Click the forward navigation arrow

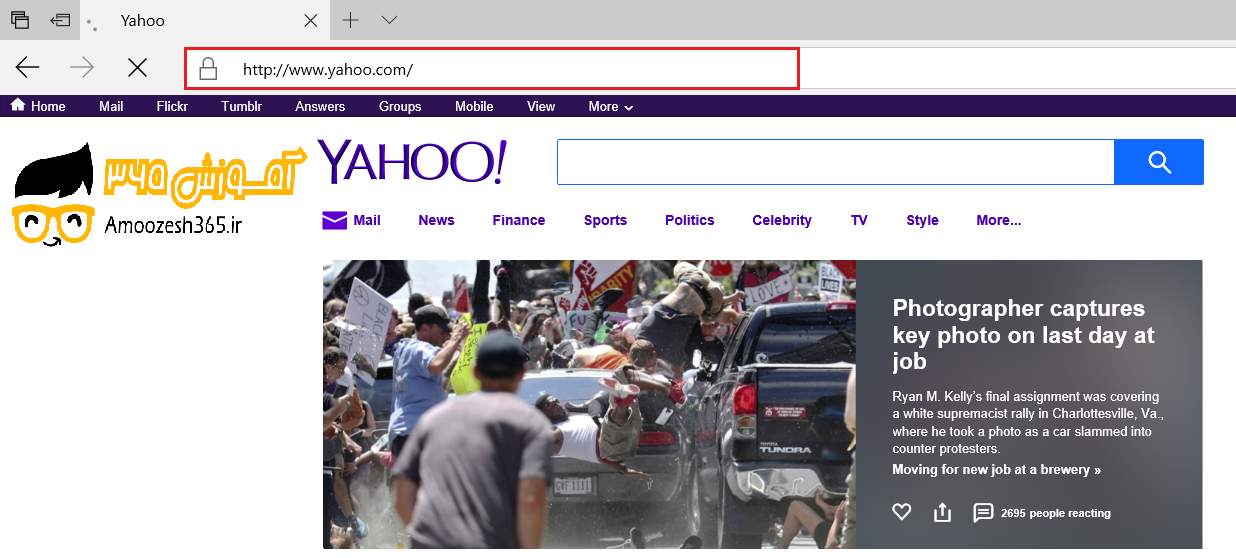(82, 67)
